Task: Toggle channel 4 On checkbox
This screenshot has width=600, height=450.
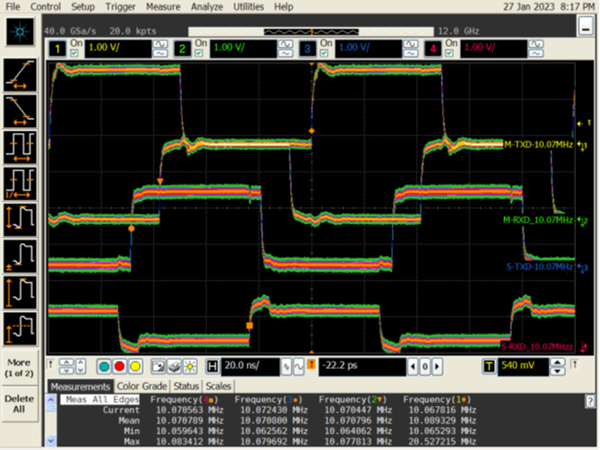Action: (449, 54)
